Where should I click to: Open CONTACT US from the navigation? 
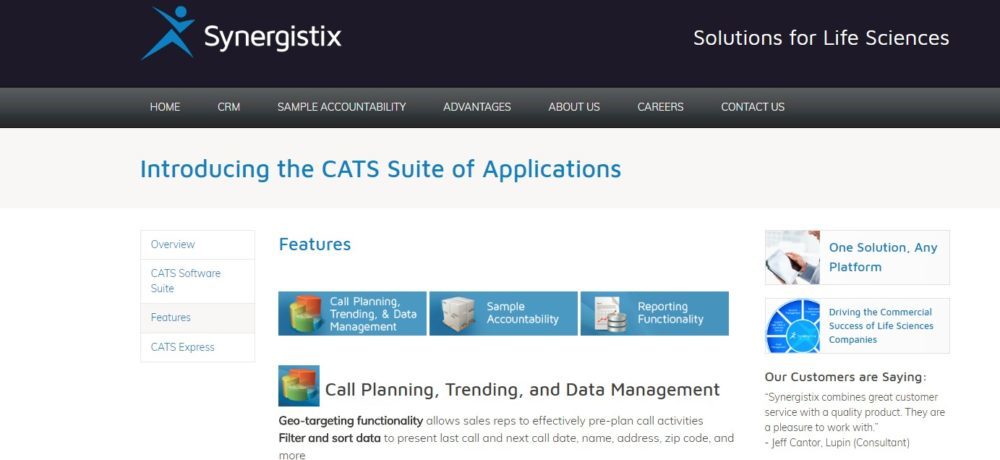point(753,107)
